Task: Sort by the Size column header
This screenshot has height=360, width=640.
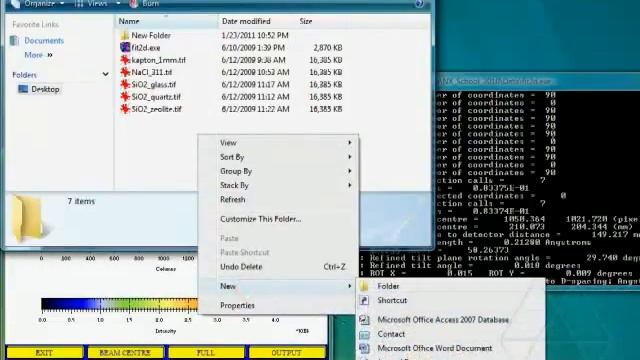Action: 321,21
